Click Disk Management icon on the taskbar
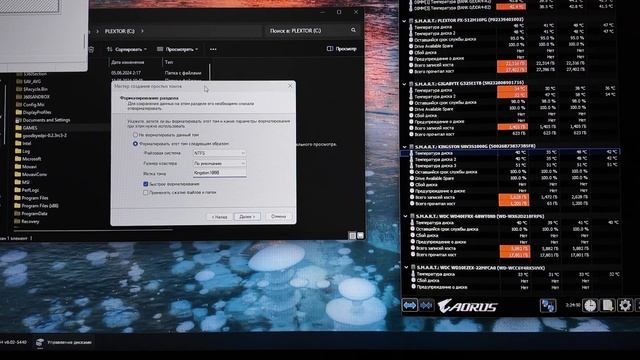Viewport: 640px width, 360px height. pos(40,342)
